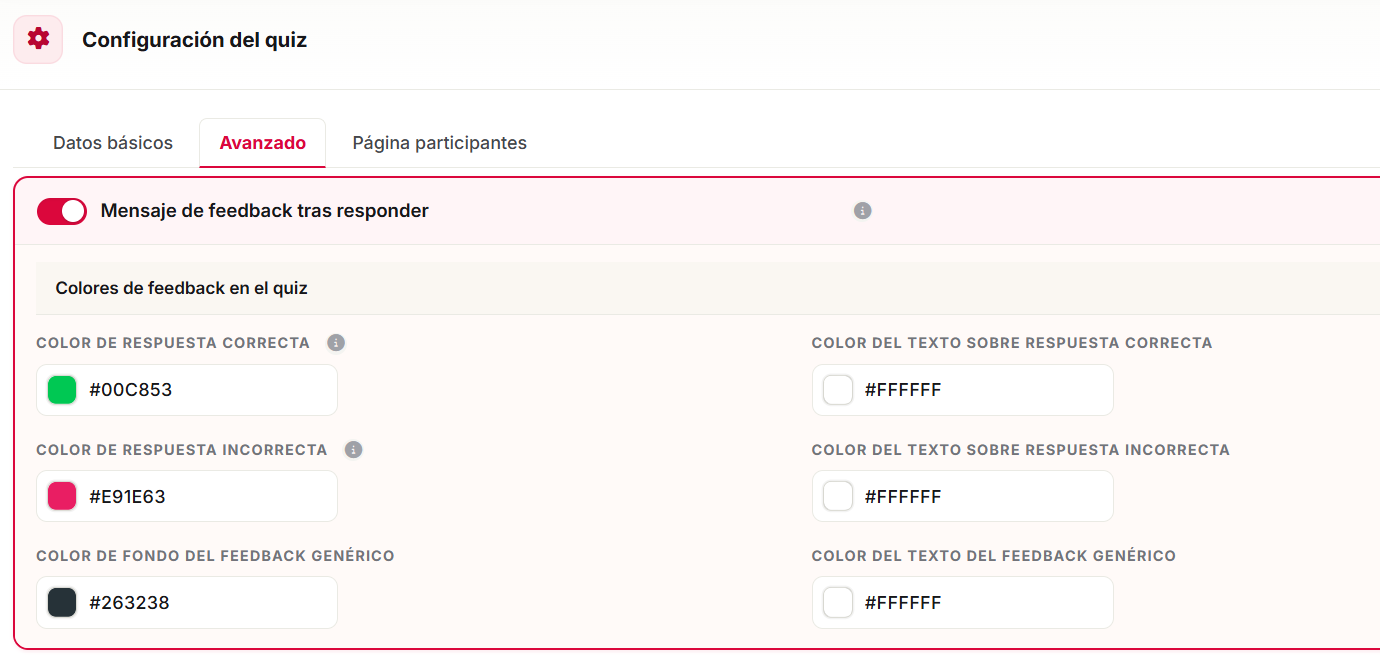Switch to the Datos básicos tab

(x=113, y=143)
